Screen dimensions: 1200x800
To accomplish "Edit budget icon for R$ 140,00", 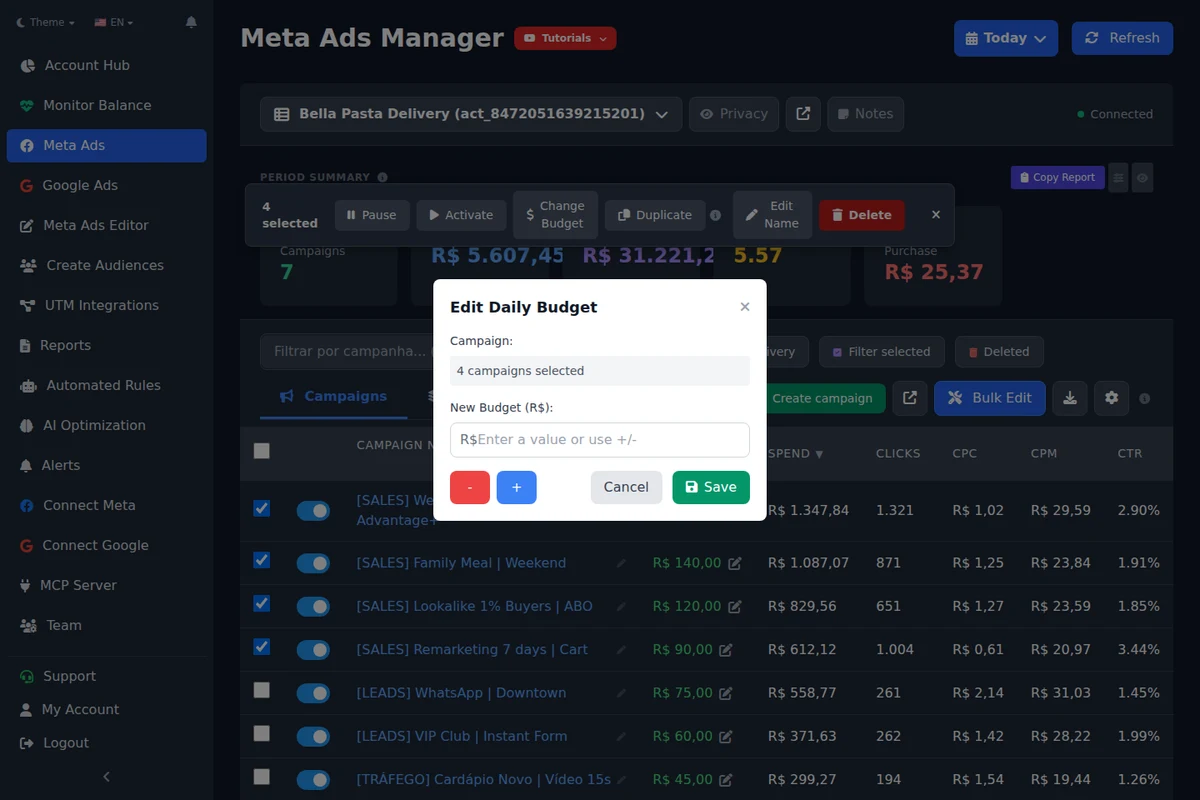I will 735,563.
